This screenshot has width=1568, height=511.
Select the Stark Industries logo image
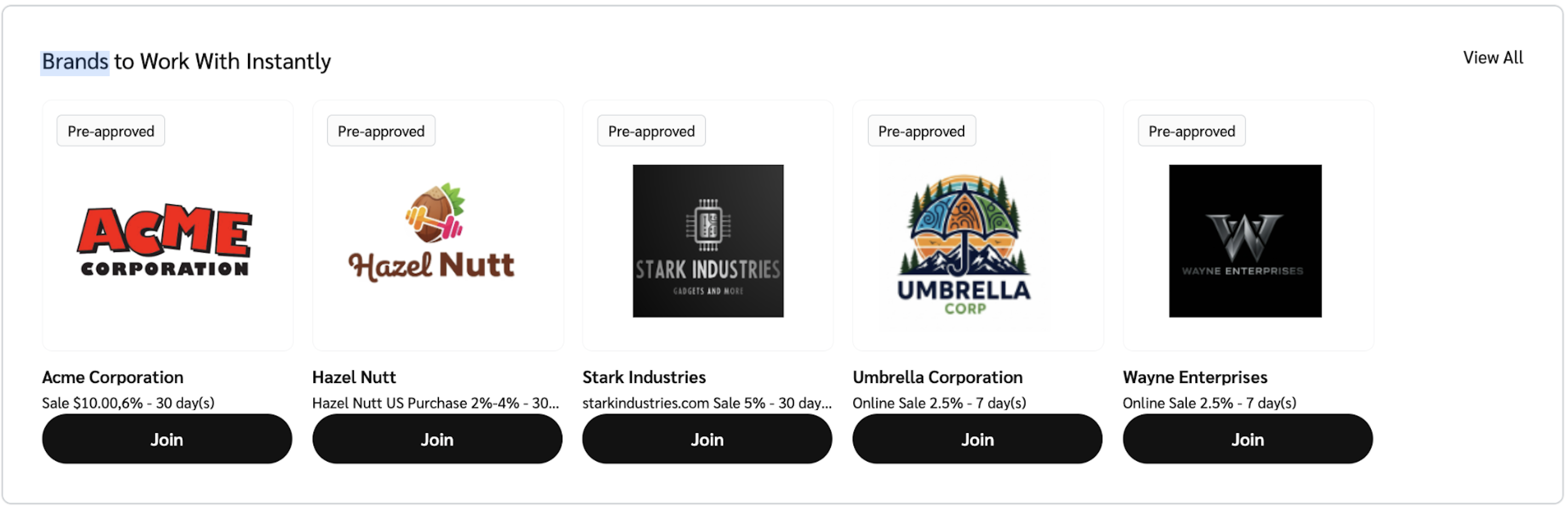pyautogui.click(x=708, y=240)
